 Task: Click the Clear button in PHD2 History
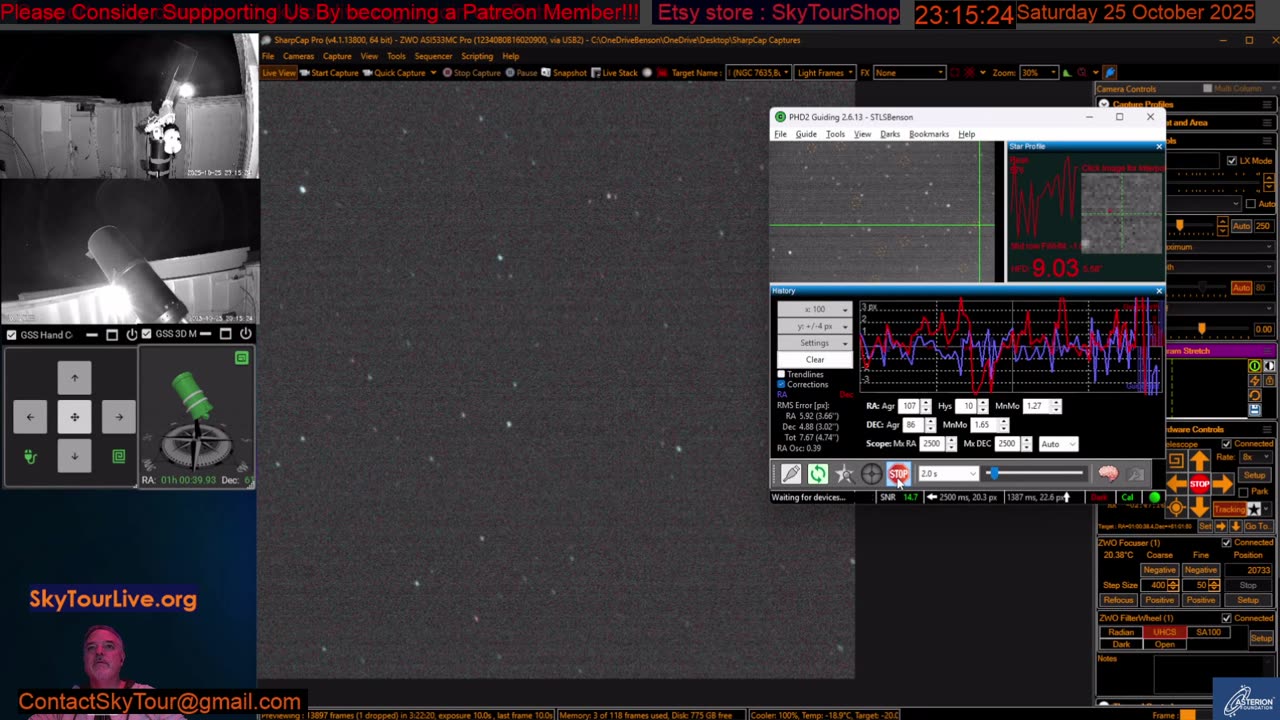click(814, 360)
